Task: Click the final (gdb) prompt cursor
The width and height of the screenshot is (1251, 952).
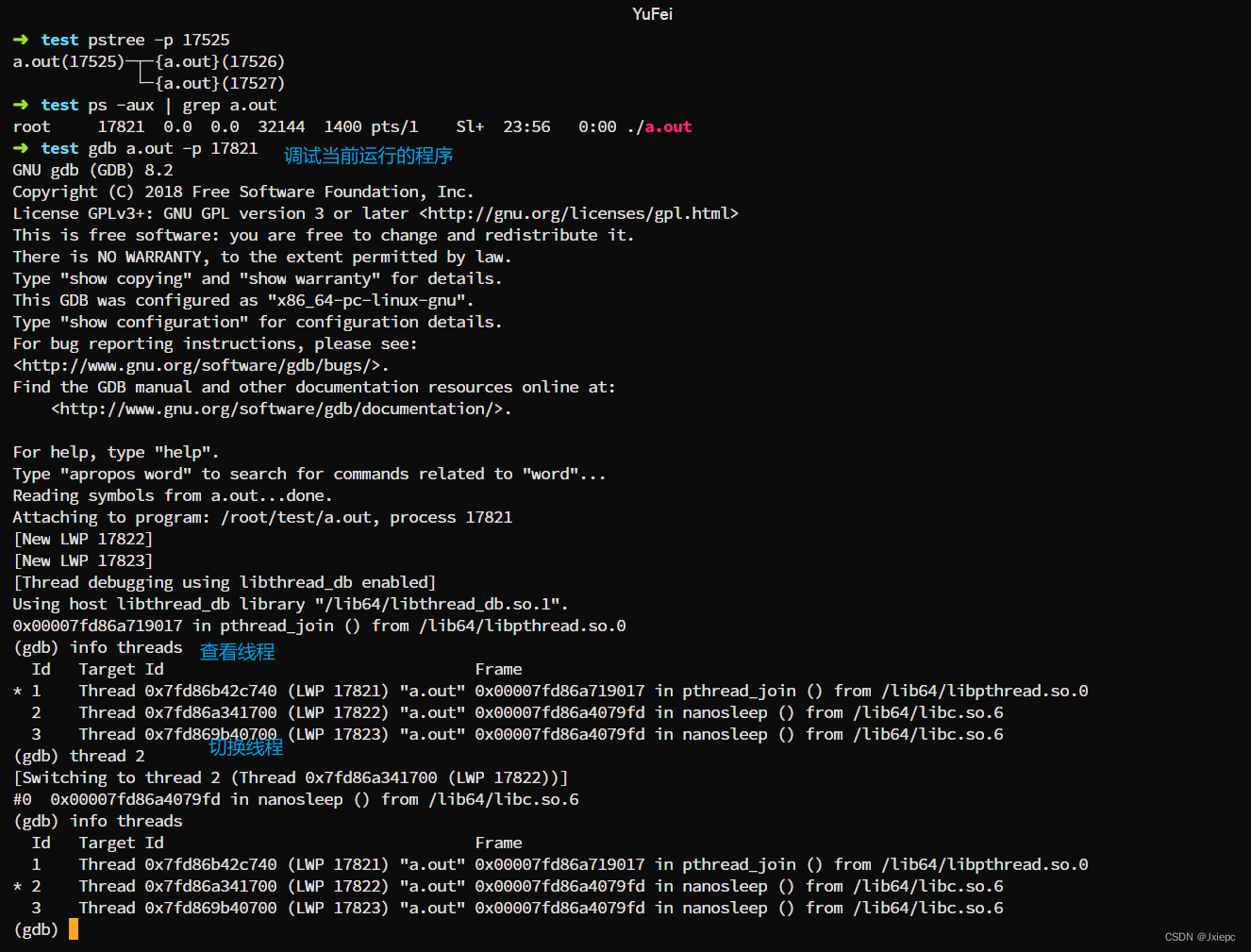Action: point(74,929)
